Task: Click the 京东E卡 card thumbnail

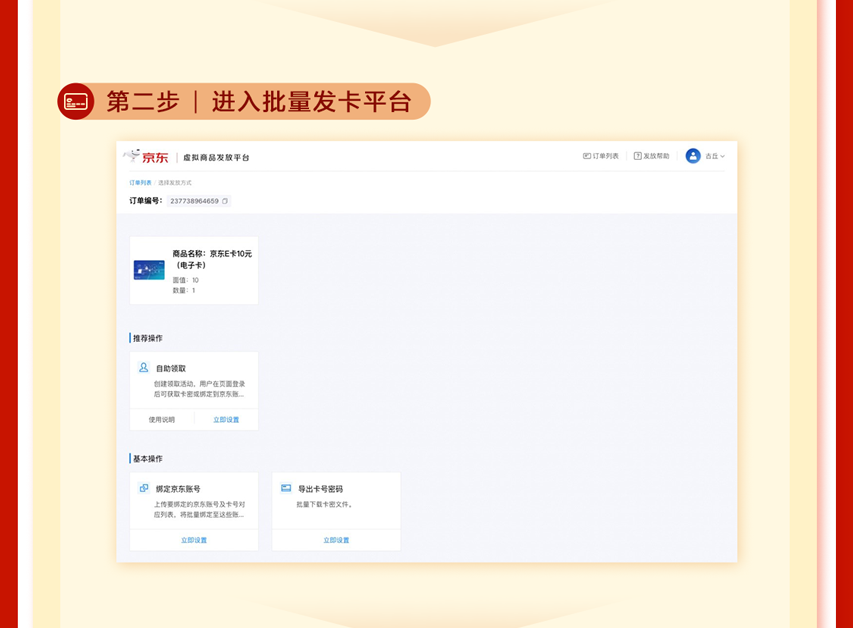Action: click(x=149, y=270)
